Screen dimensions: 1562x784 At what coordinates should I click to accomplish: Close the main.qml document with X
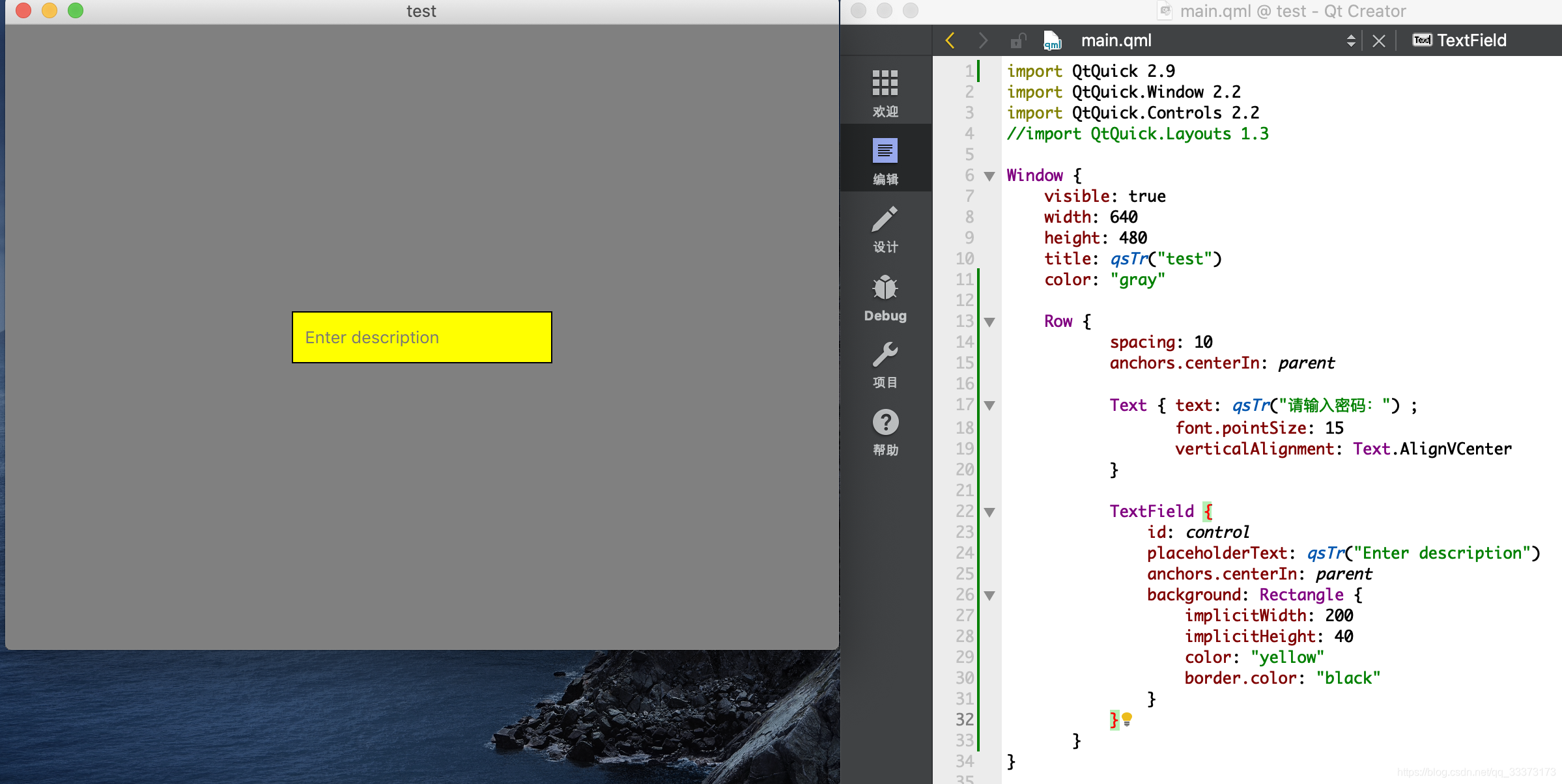point(1378,40)
